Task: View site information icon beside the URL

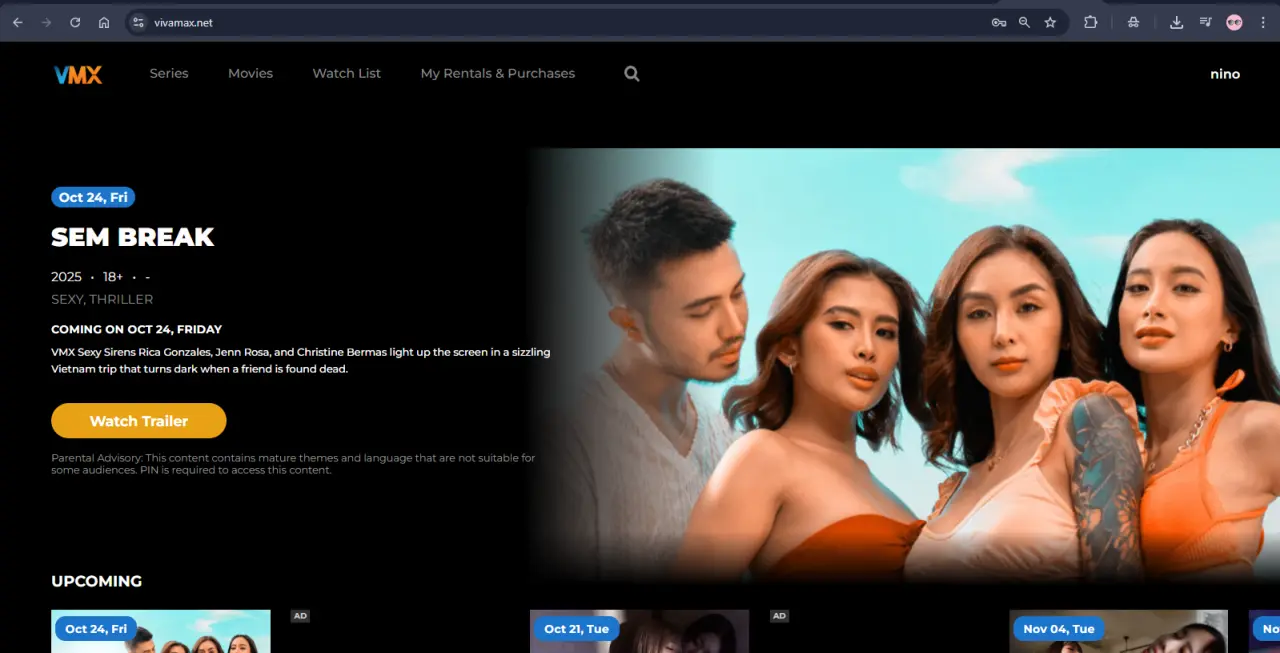Action: coord(139,22)
